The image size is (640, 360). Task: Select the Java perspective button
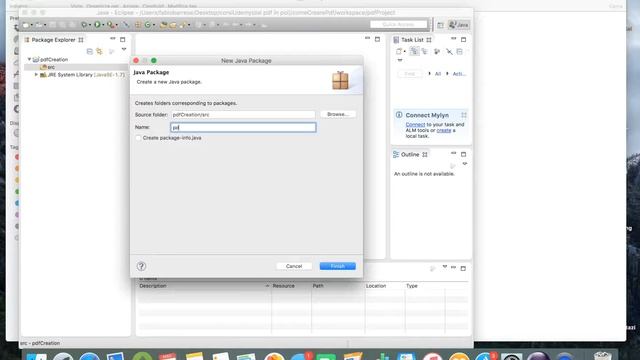coord(459,25)
